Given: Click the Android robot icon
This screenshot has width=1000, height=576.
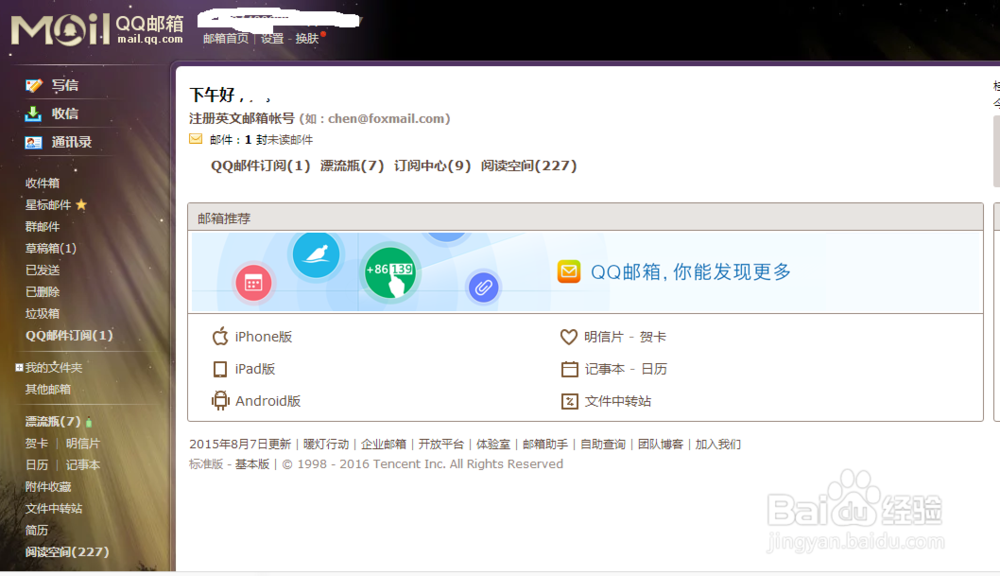Looking at the screenshot, I should 220,401.
